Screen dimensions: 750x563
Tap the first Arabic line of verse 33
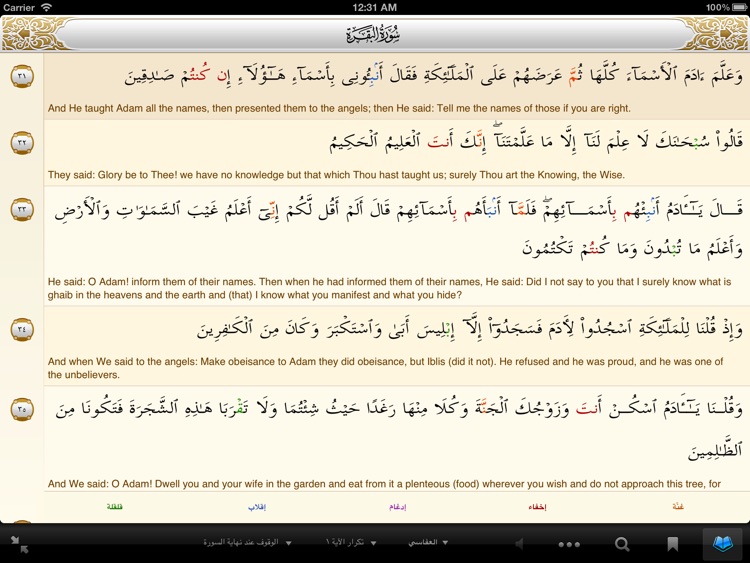click(x=398, y=210)
